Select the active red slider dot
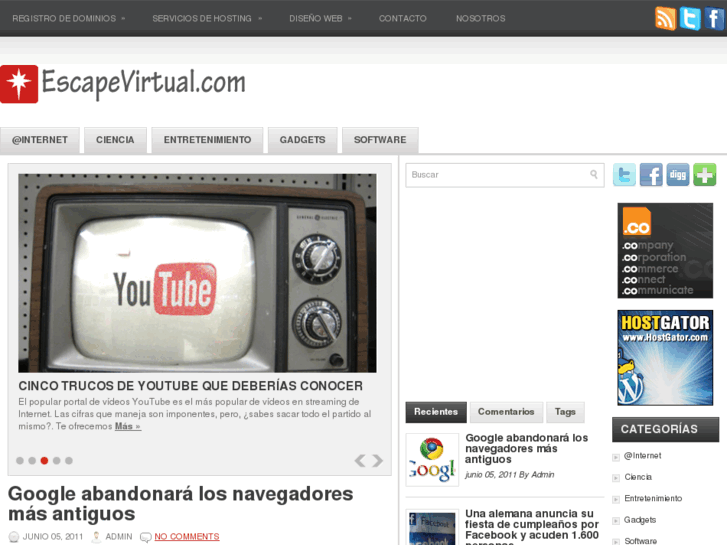Viewport: 727px width, 545px height. click(x=44, y=461)
